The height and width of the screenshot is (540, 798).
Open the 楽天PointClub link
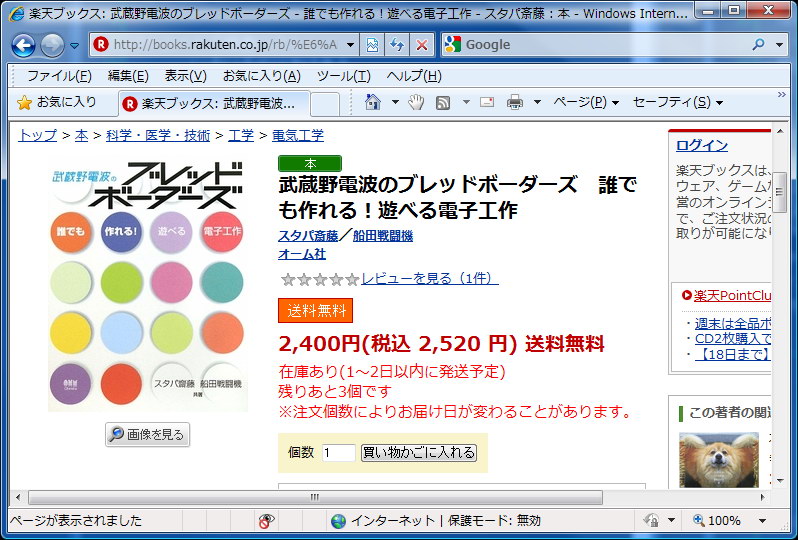coord(732,295)
